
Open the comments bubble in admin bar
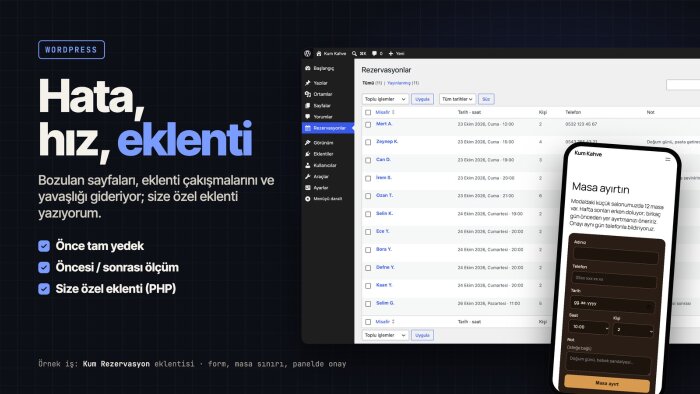click(374, 54)
